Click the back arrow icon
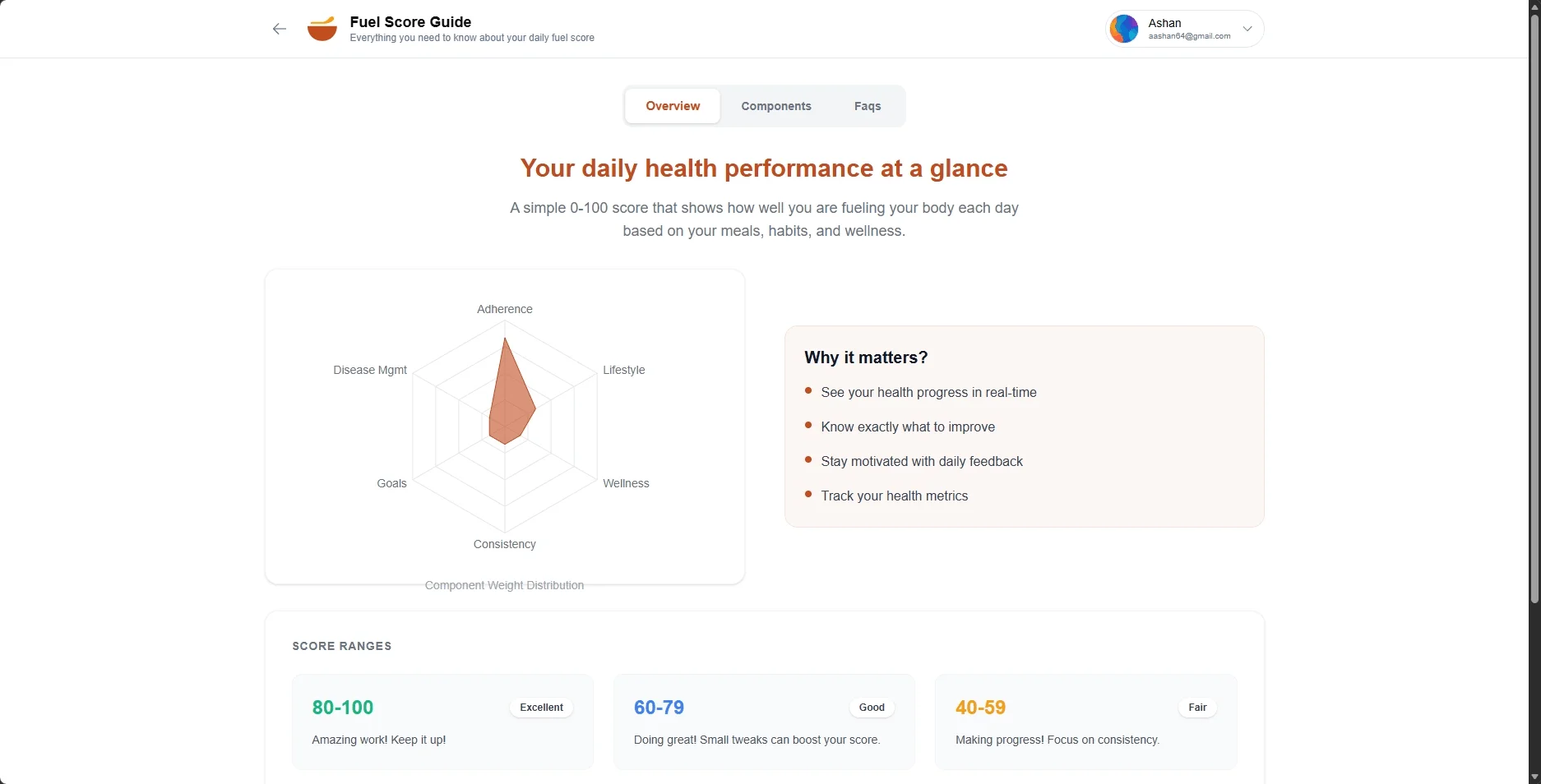 pyautogui.click(x=280, y=30)
